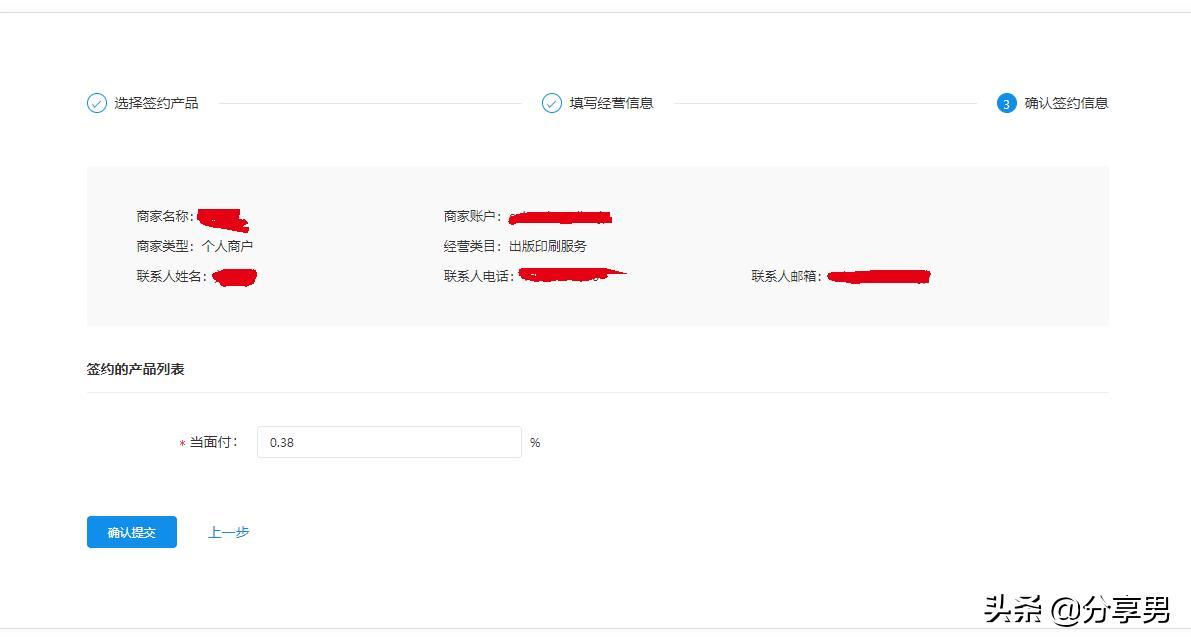Screen dimensions: 1191x644
Task: Select the 填写经营信息 step label
Action: pos(611,103)
